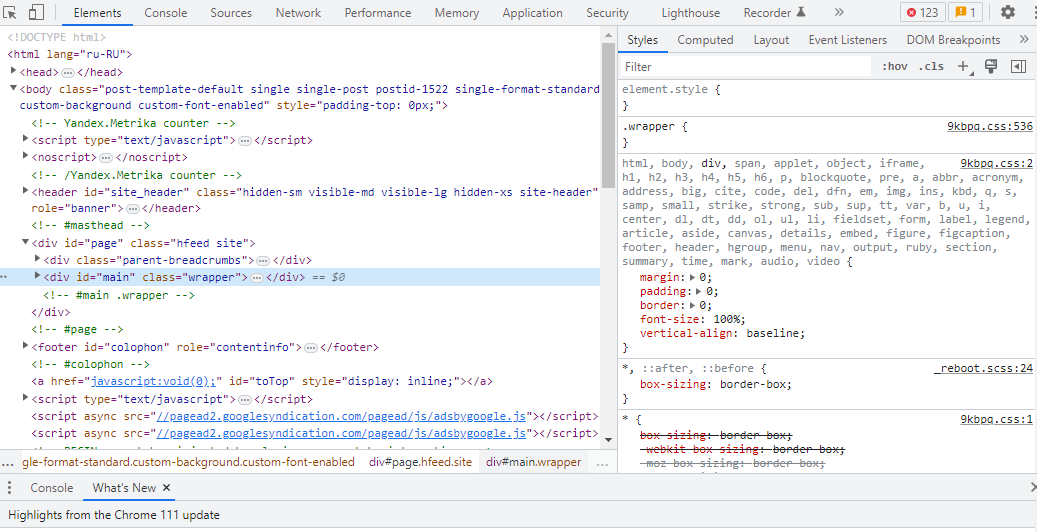
Task: Close the What's New drawer tab
Action: tap(167, 488)
